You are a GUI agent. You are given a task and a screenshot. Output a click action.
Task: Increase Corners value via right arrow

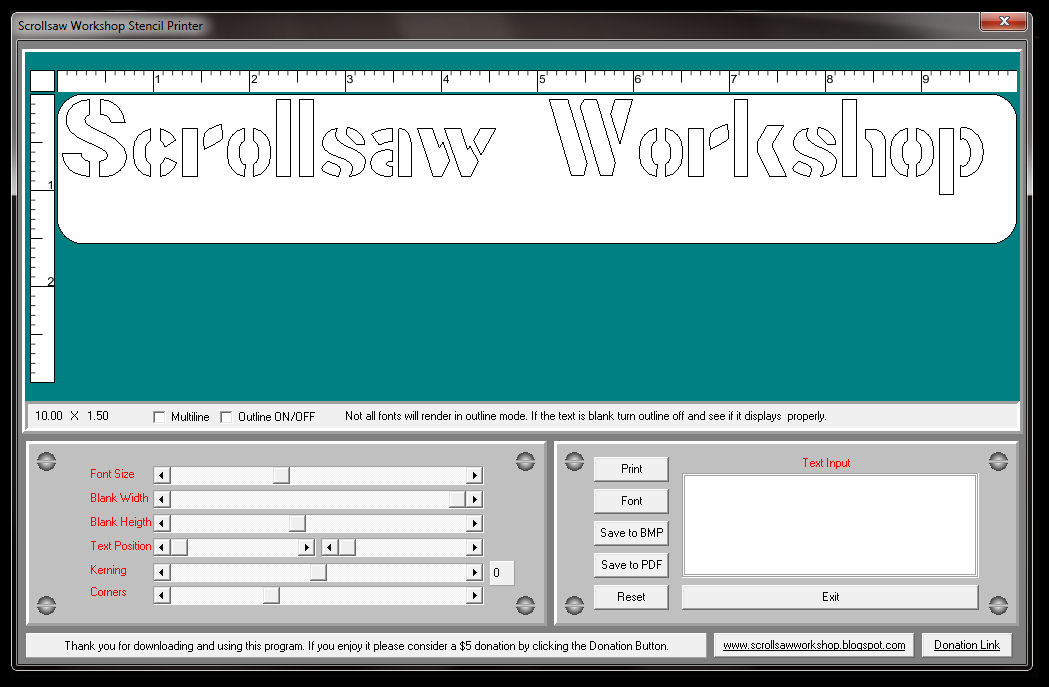tap(474, 593)
